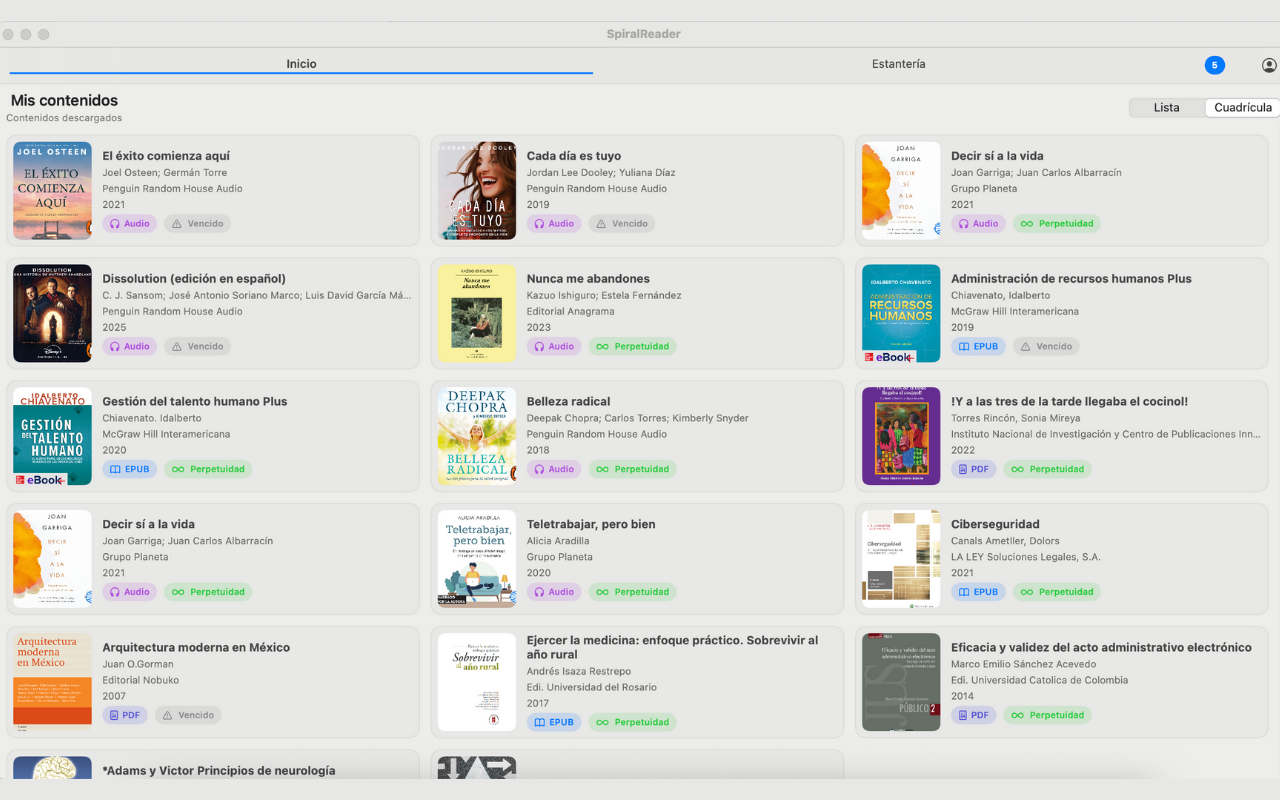Viewport: 1280px width, 800px height.
Task: Click the Mis contenidos heading
Action: [64, 101]
